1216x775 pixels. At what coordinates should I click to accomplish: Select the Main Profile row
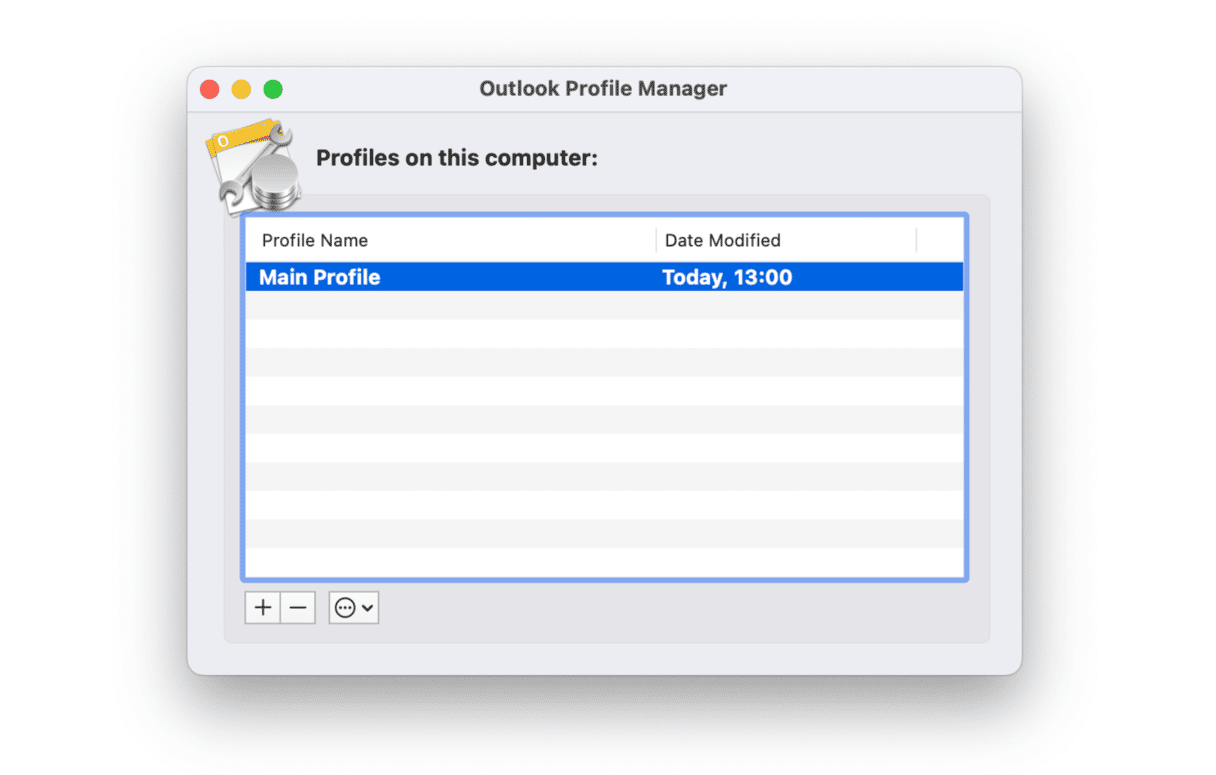pos(604,277)
